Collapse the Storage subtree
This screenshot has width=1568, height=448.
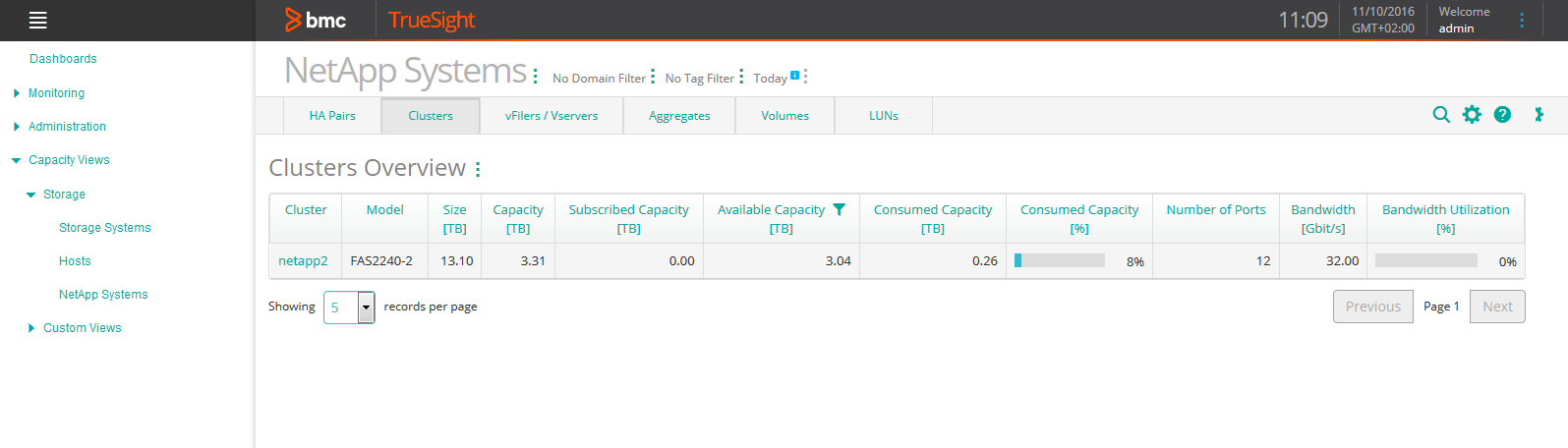[x=31, y=195]
